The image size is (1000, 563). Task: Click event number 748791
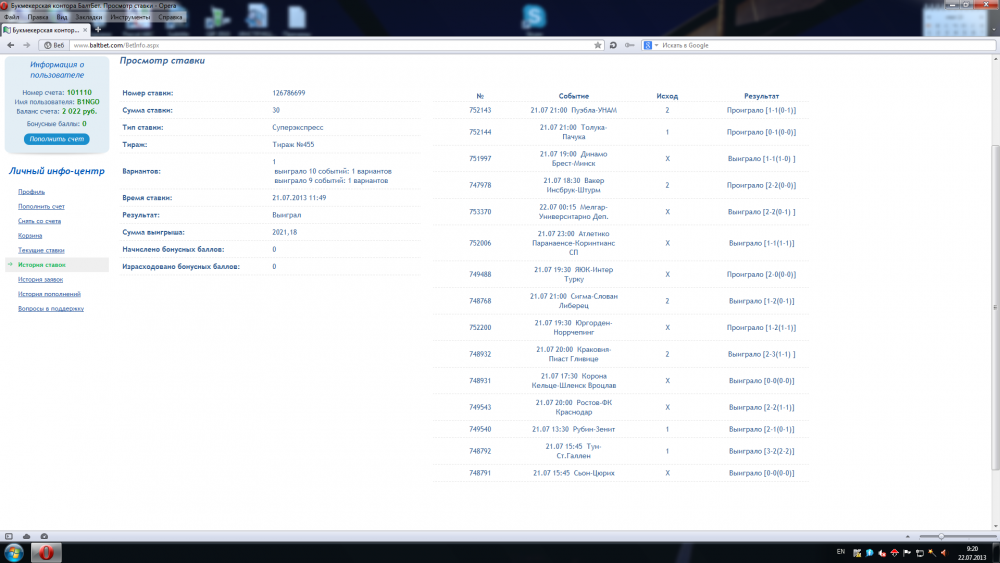point(480,473)
